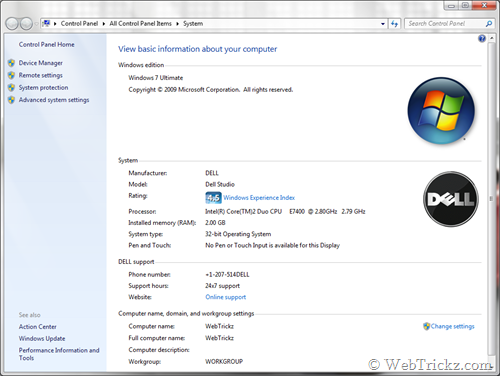Click 32-bit Operating System value
The image size is (500, 376).
[238, 234]
